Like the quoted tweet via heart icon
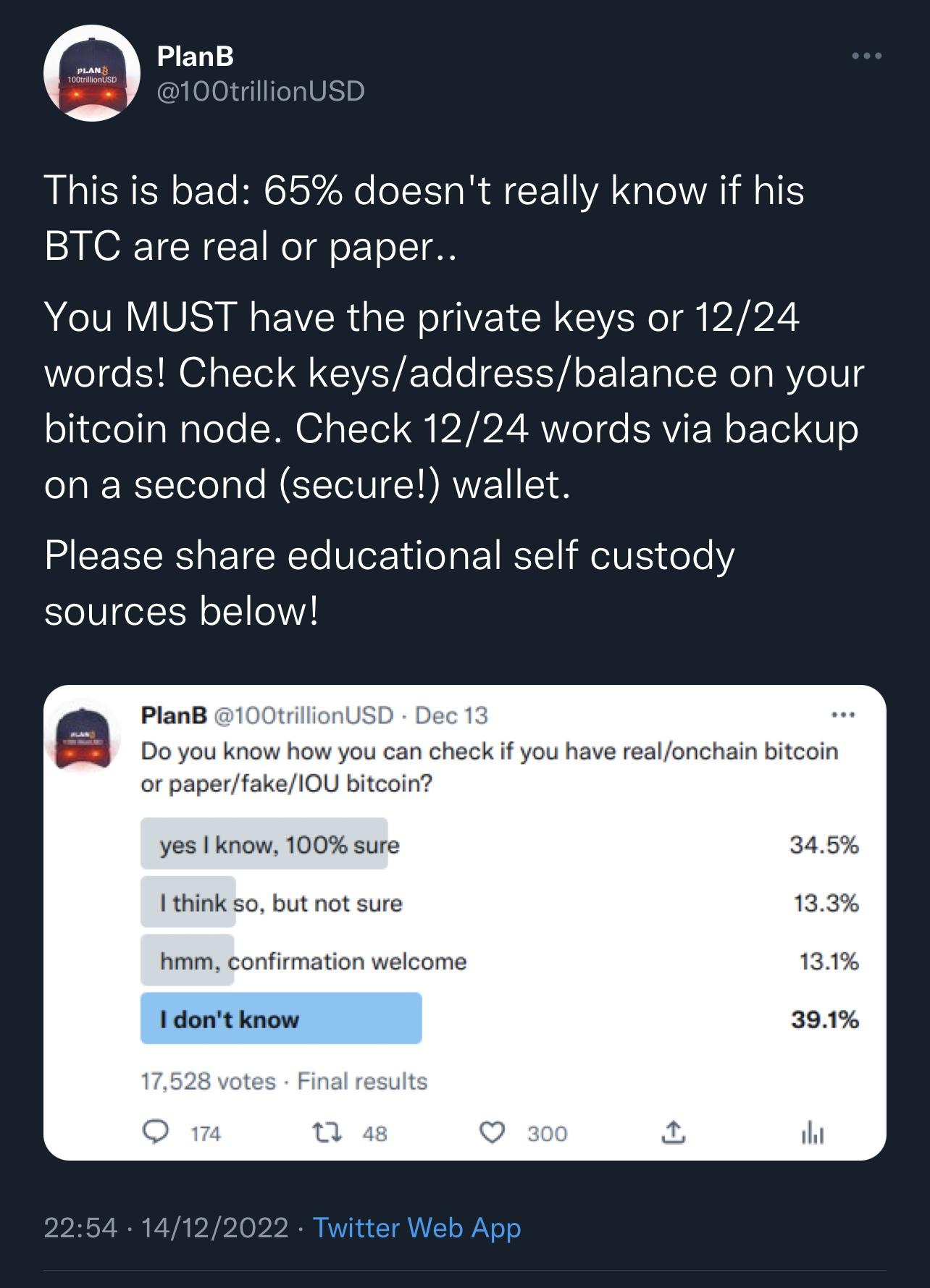Image resolution: width=930 pixels, height=1288 pixels. pyautogui.click(x=493, y=1132)
